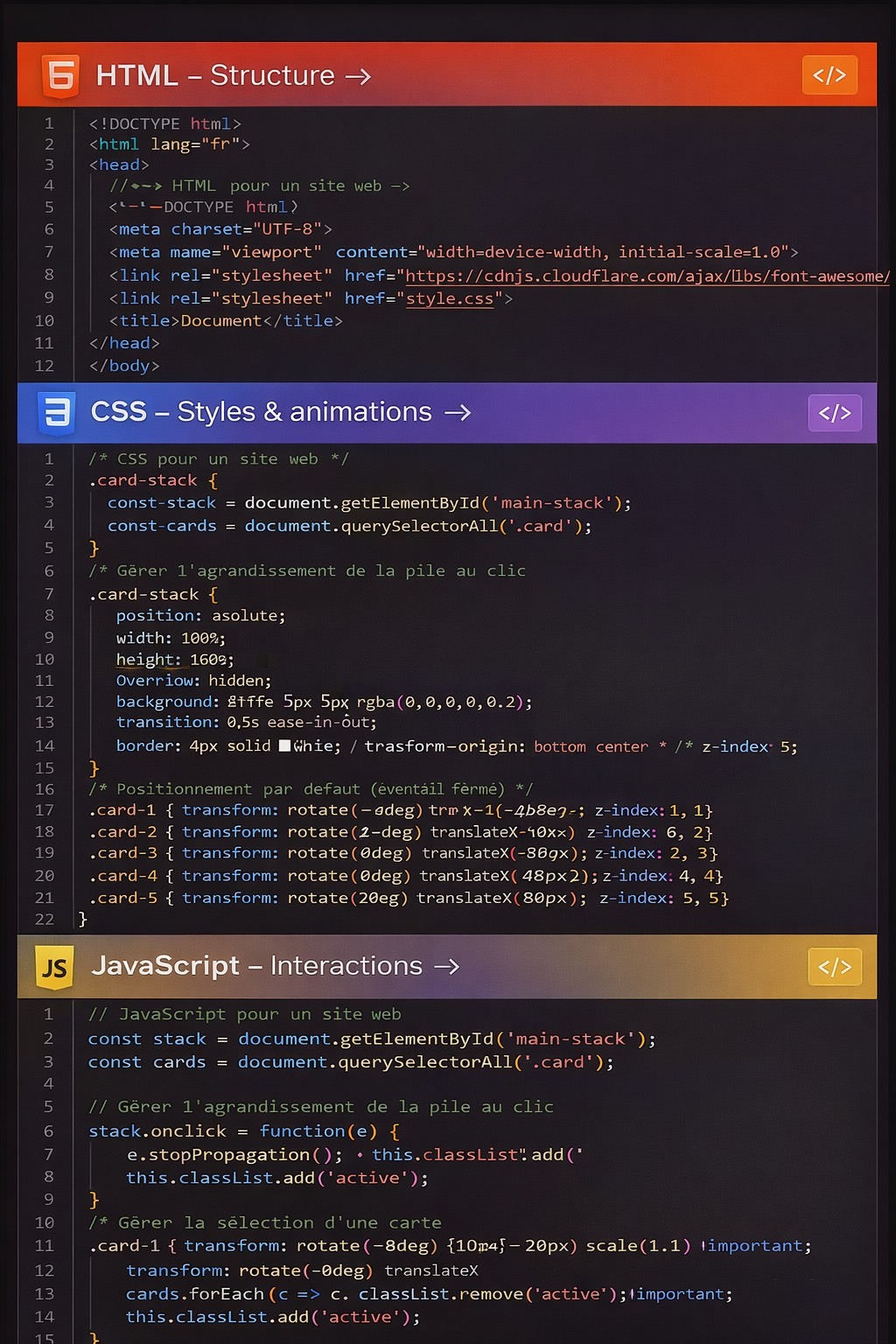Click the closing </body> tag line
The width and height of the screenshot is (896, 1344).
point(124,367)
